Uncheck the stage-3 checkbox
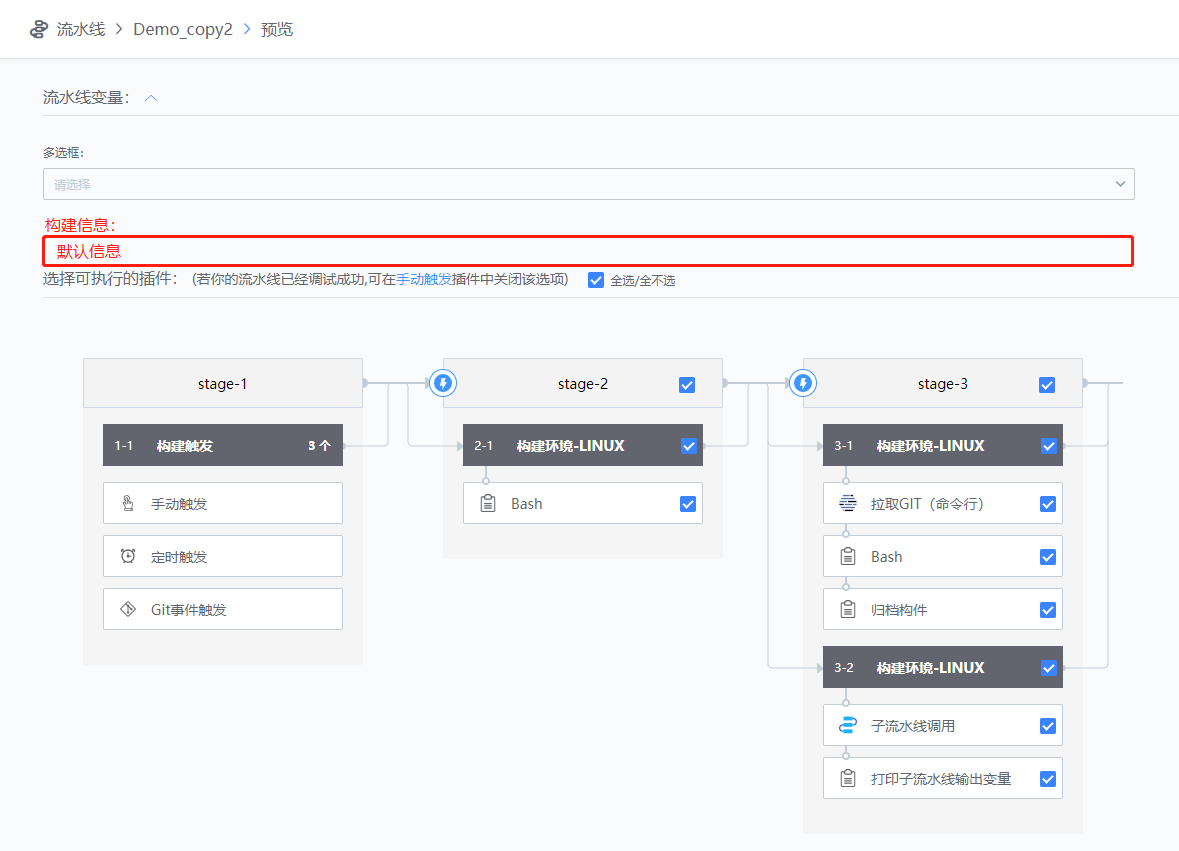This screenshot has height=851, width=1179. pos(1047,385)
